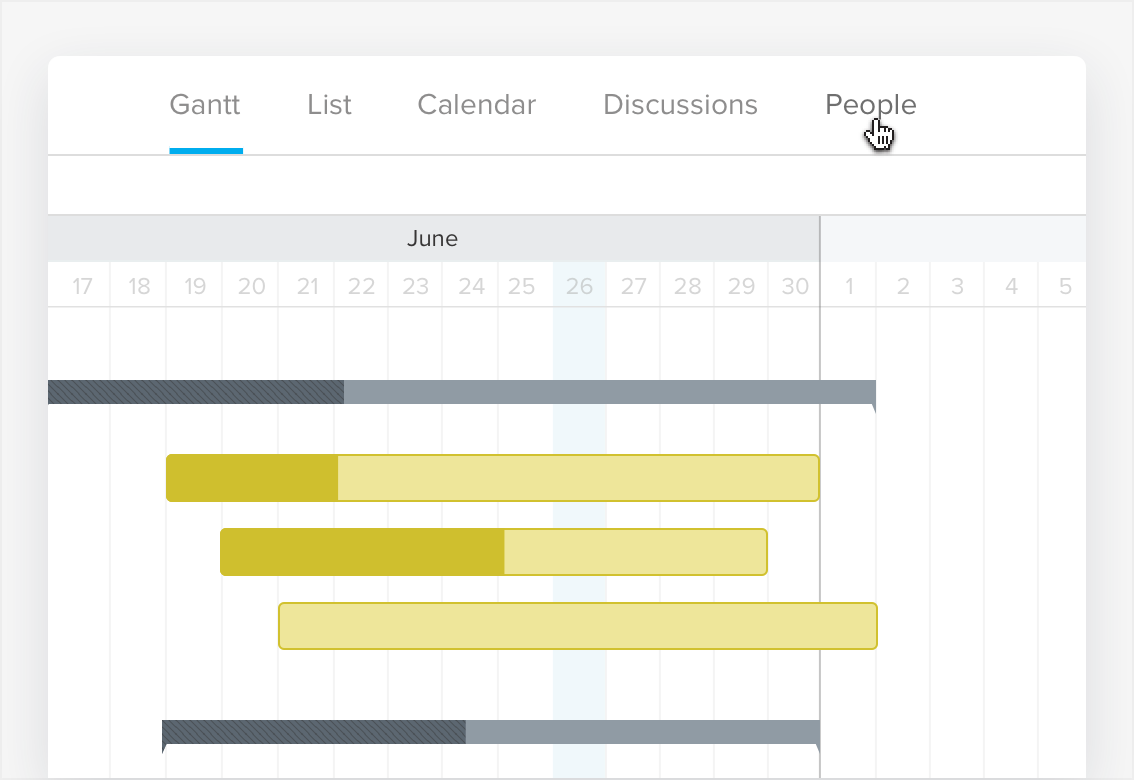Open the Calendar tab
The height and width of the screenshot is (780, 1134).
click(476, 104)
